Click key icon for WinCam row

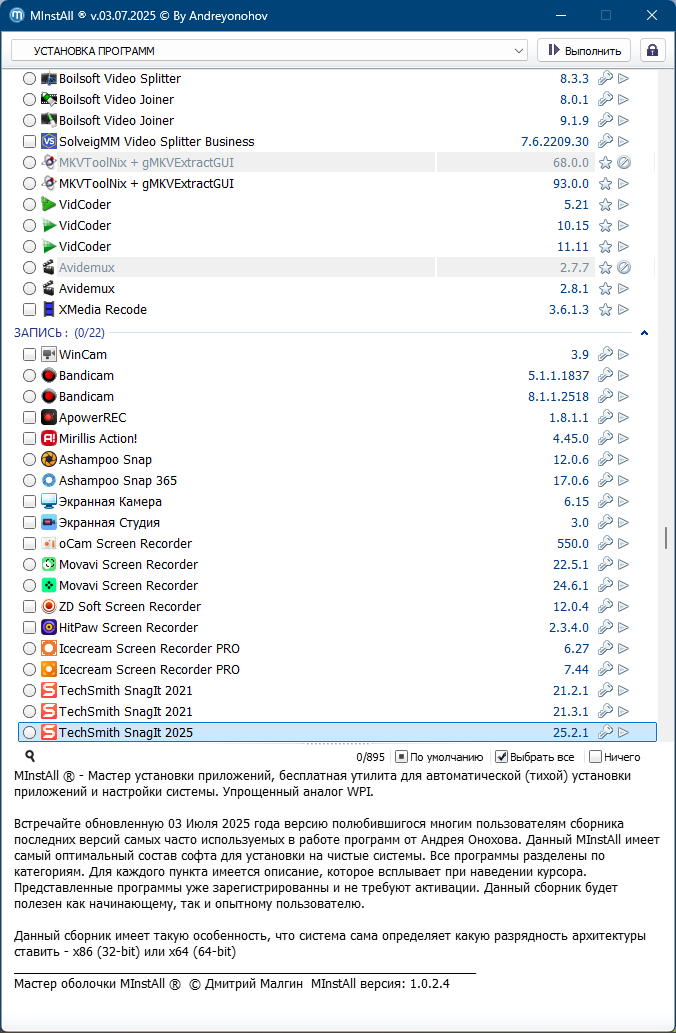(x=606, y=354)
